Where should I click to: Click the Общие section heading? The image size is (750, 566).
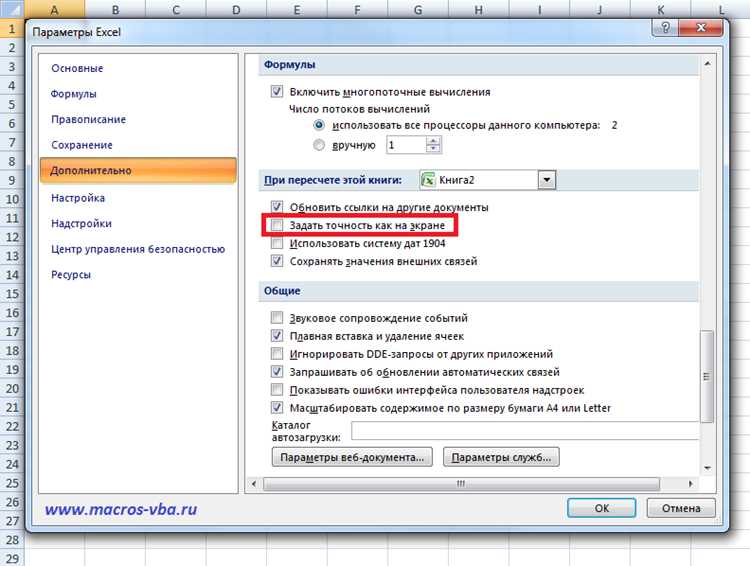(x=282, y=290)
